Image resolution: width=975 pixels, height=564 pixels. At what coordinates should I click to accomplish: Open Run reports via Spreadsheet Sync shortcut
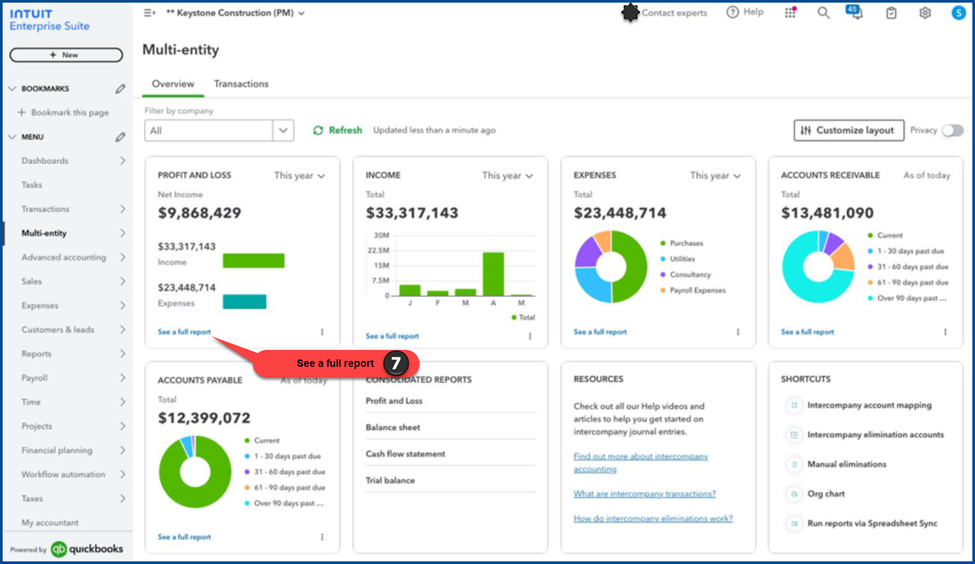click(872, 524)
